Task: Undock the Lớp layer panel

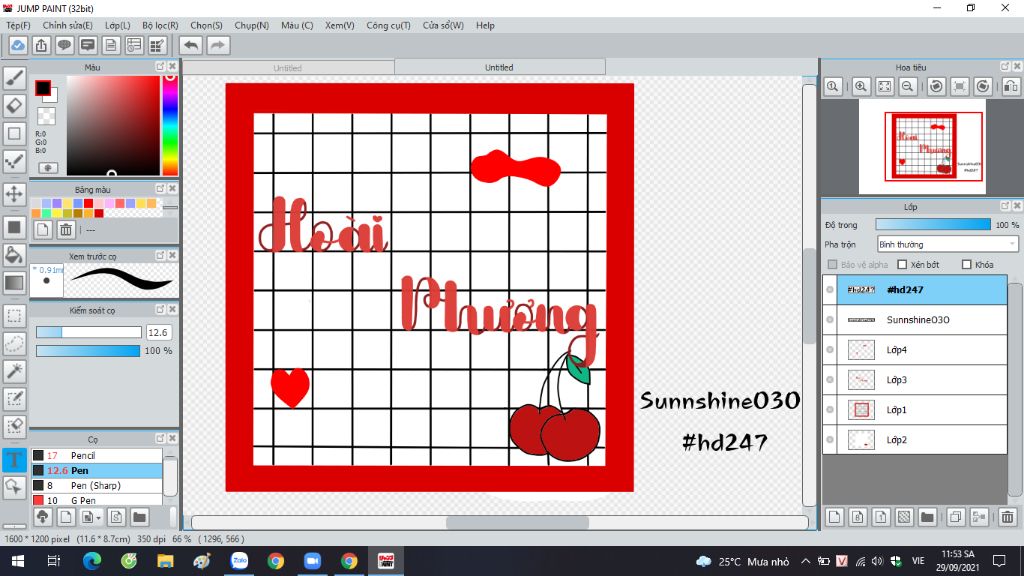Action: [1005, 206]
